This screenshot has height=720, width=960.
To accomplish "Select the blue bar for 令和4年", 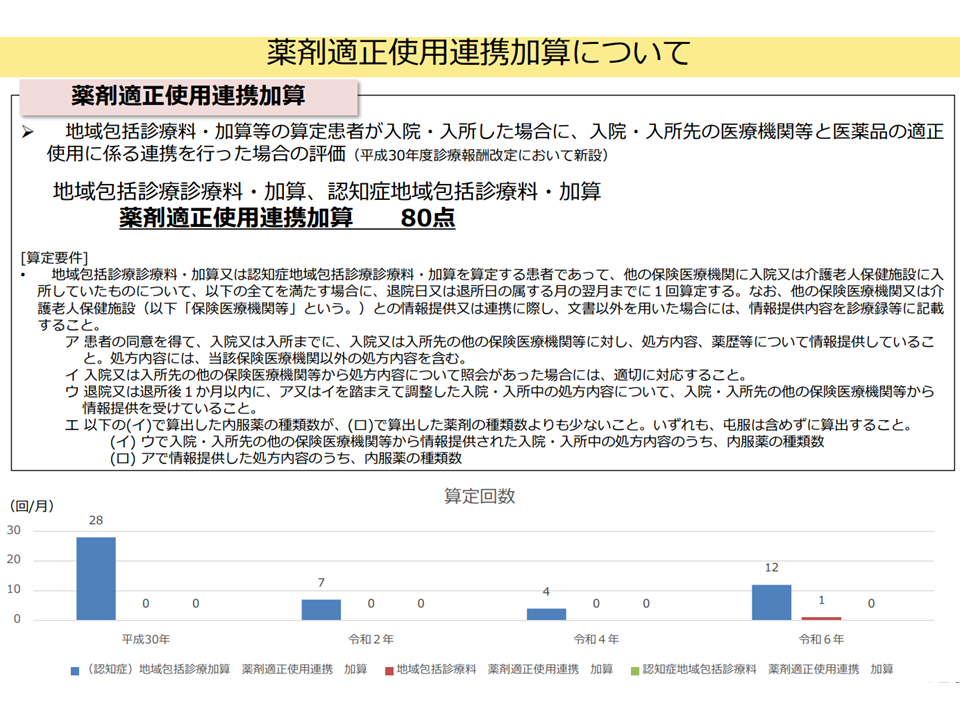I will 546,614.
